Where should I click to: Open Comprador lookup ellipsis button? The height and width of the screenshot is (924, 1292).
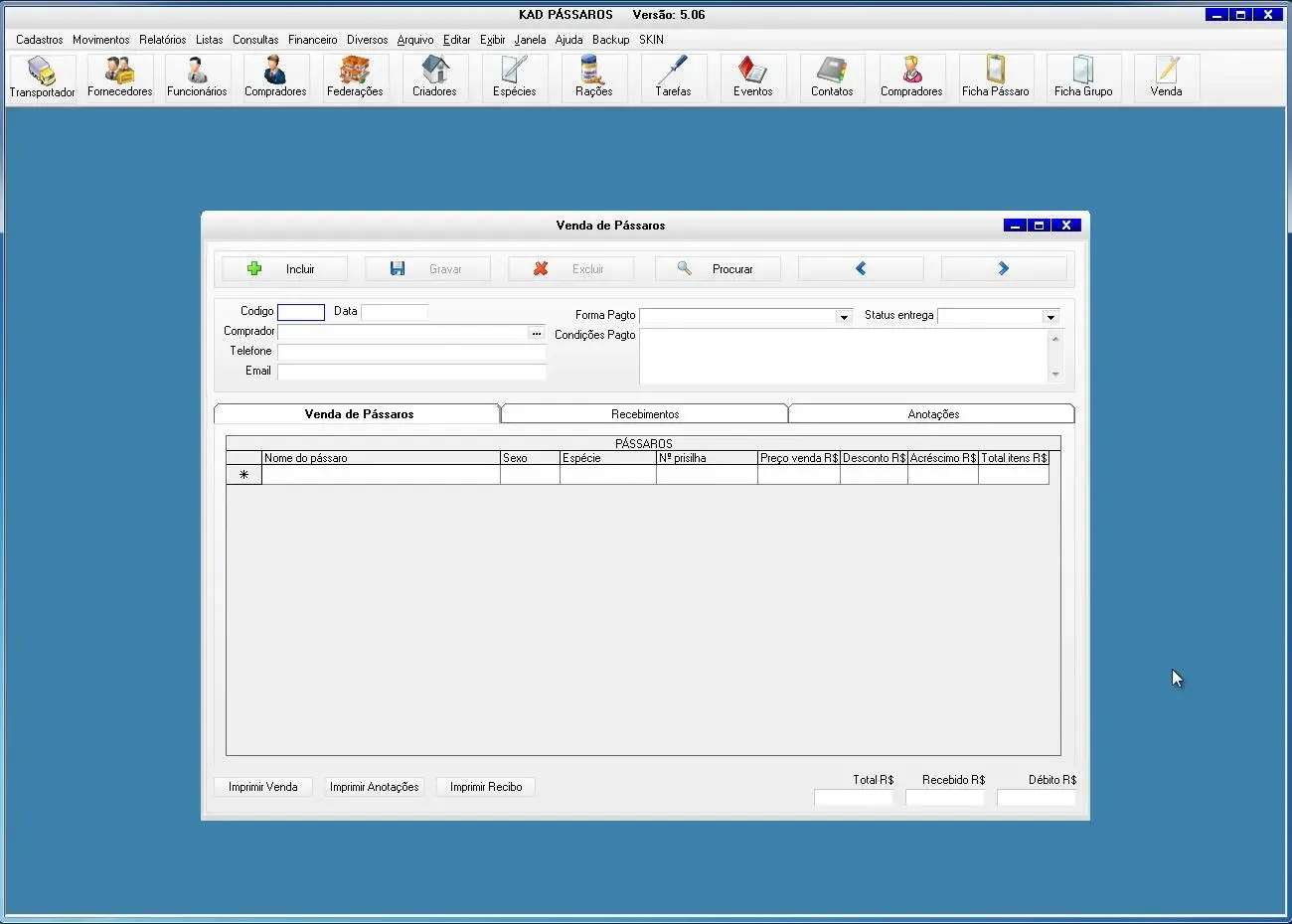[537, 334]
